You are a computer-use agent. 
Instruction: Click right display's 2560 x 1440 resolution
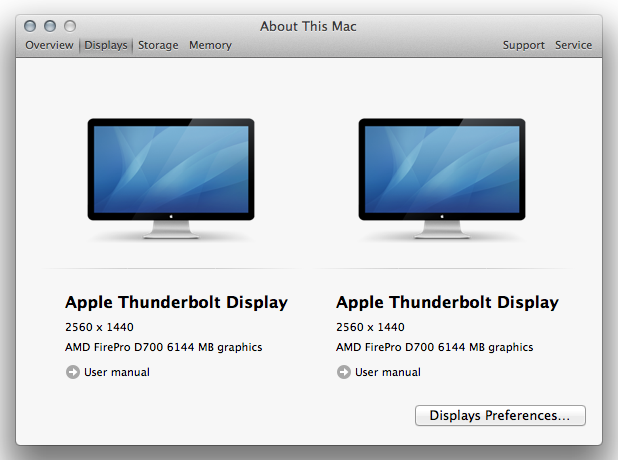(370, 327)
